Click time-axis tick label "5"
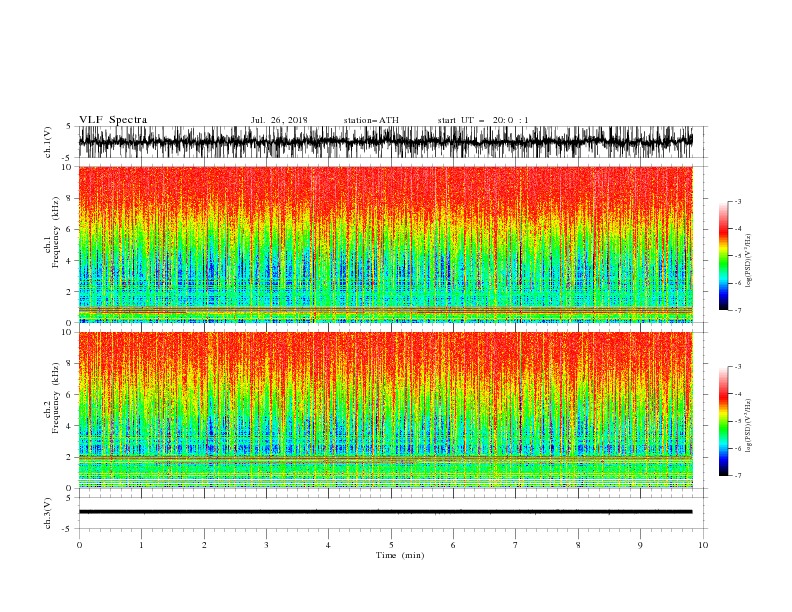Image resolution: width=792 pixels, height=612 pixels. [391, 545]
